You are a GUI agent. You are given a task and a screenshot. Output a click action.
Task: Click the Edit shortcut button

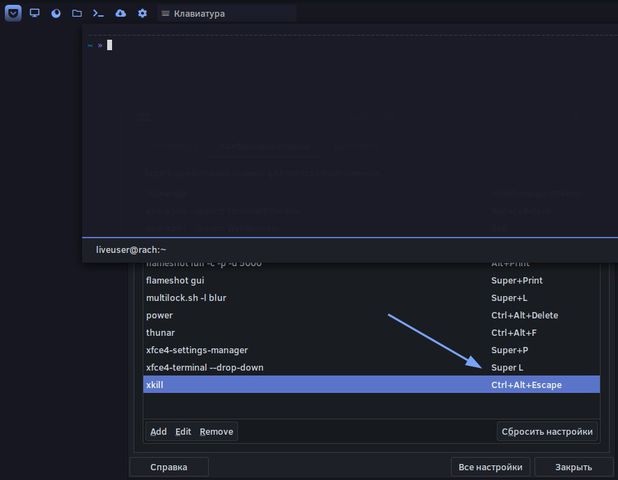tap(183, 432)
